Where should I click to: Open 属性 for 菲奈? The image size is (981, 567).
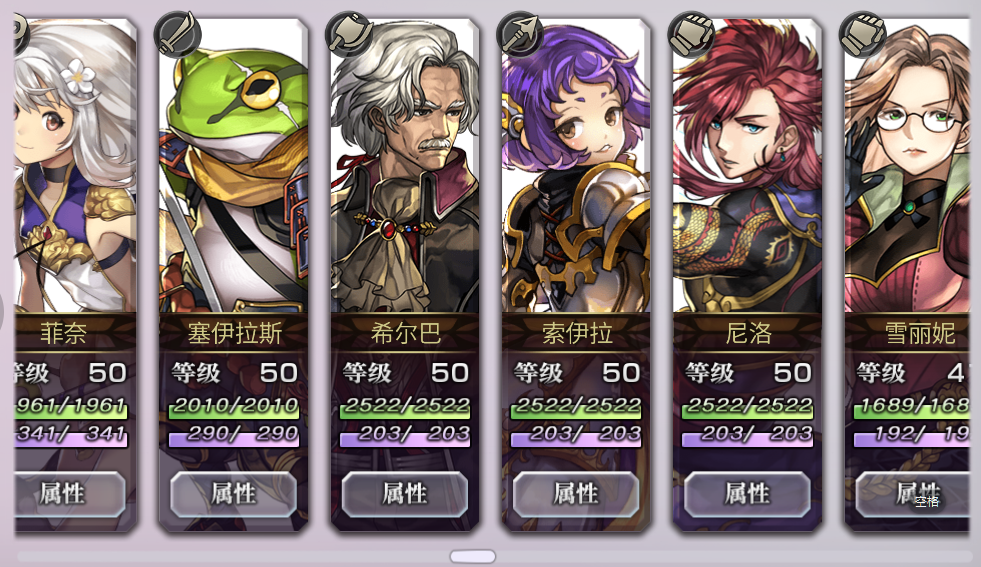[x=69, y=494]
